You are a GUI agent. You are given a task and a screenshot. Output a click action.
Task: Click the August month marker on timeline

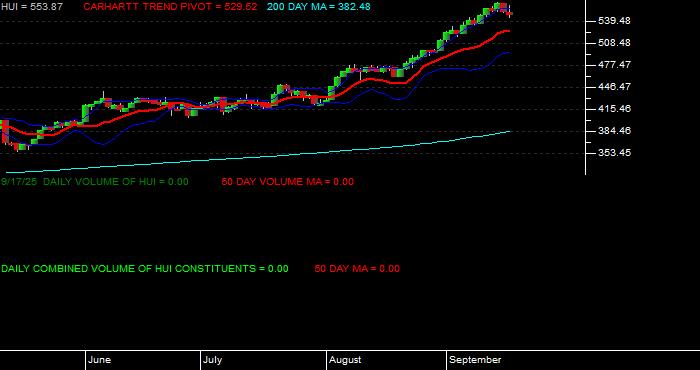(x=345, y=360)
